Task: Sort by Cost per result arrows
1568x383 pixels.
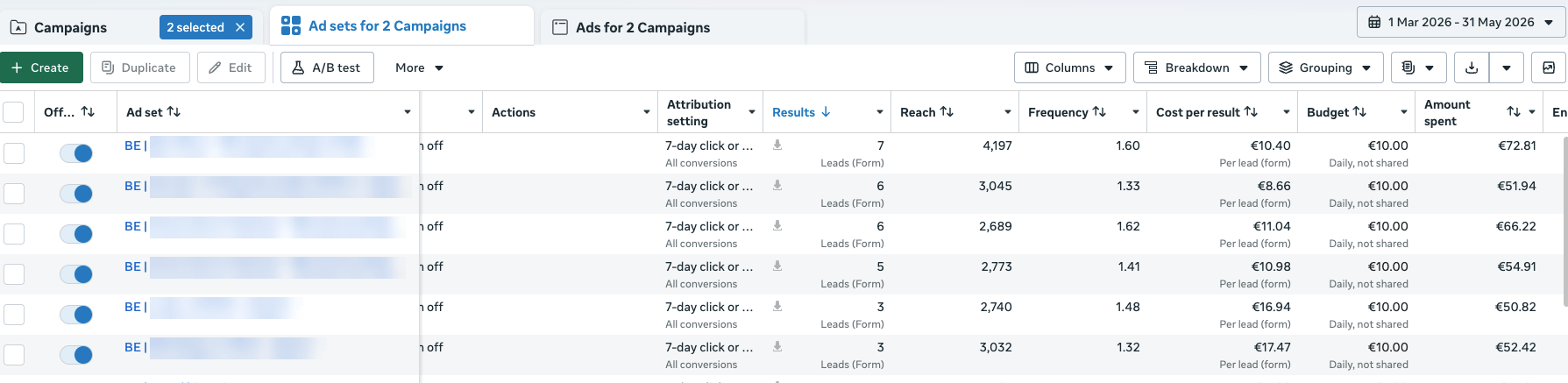Action: (1251, 111)
